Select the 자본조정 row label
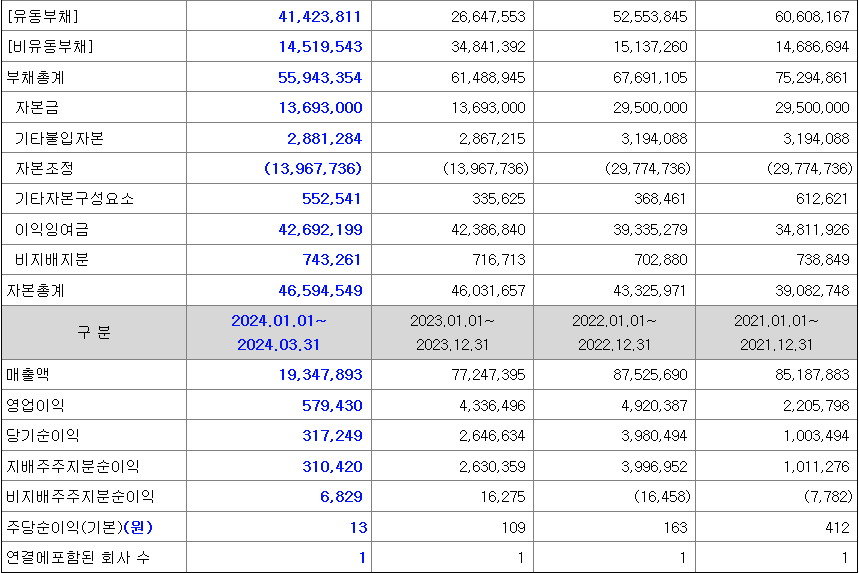Screen dimensions: 859x573 [44, 168]
